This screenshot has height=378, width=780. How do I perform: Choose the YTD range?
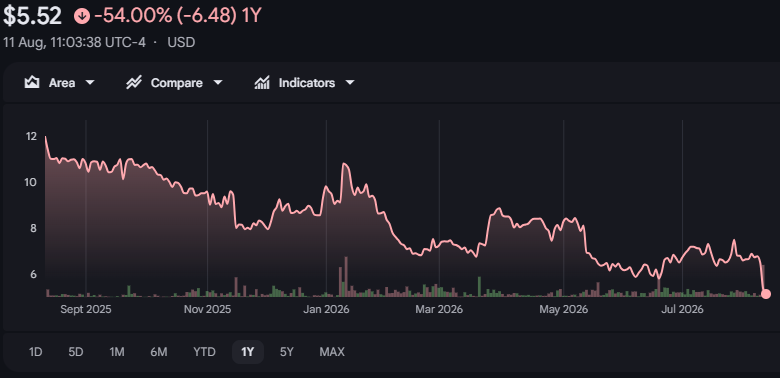coord(204,352)
